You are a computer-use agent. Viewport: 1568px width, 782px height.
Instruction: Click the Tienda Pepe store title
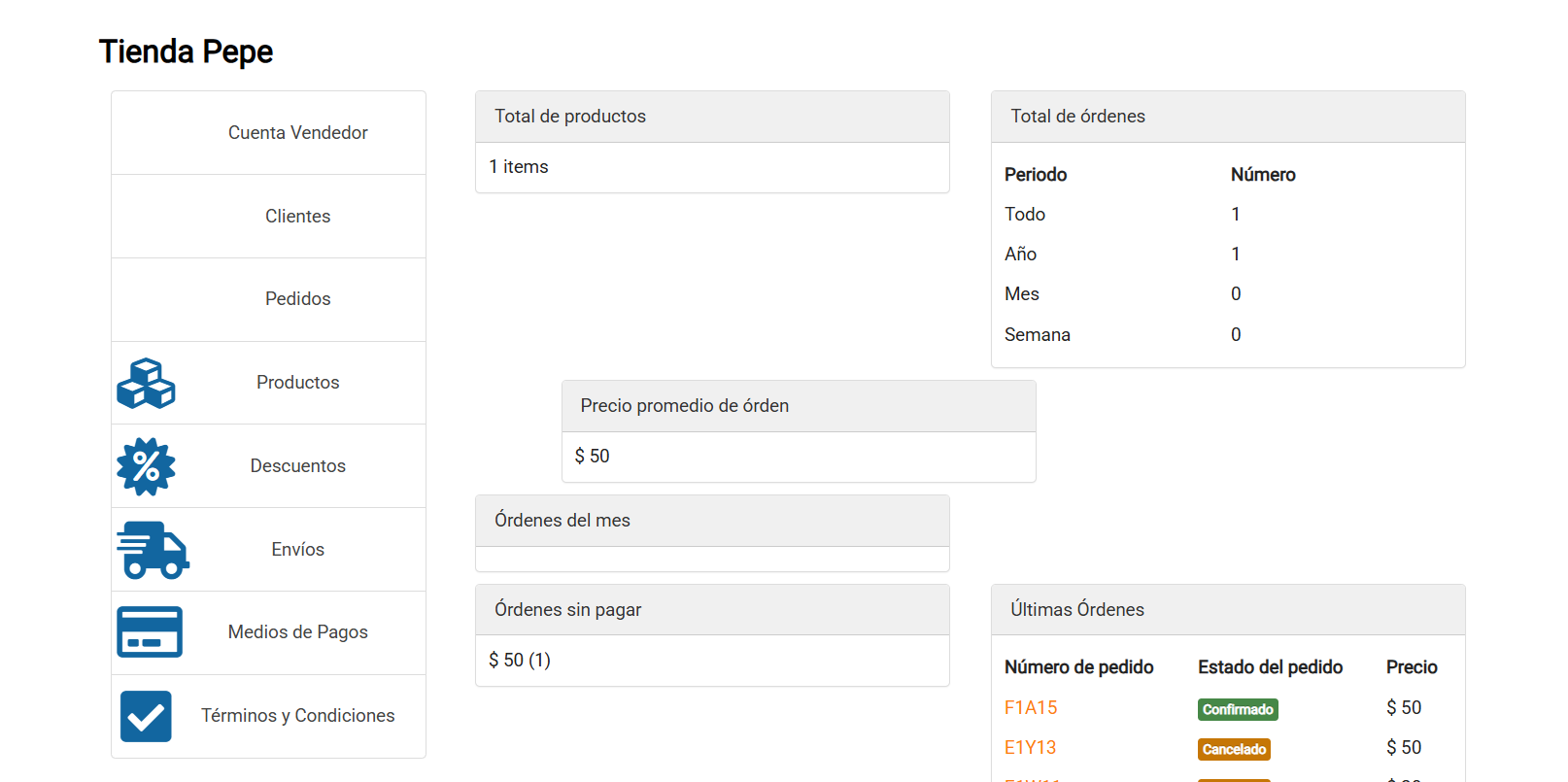[x=186, y=51]
